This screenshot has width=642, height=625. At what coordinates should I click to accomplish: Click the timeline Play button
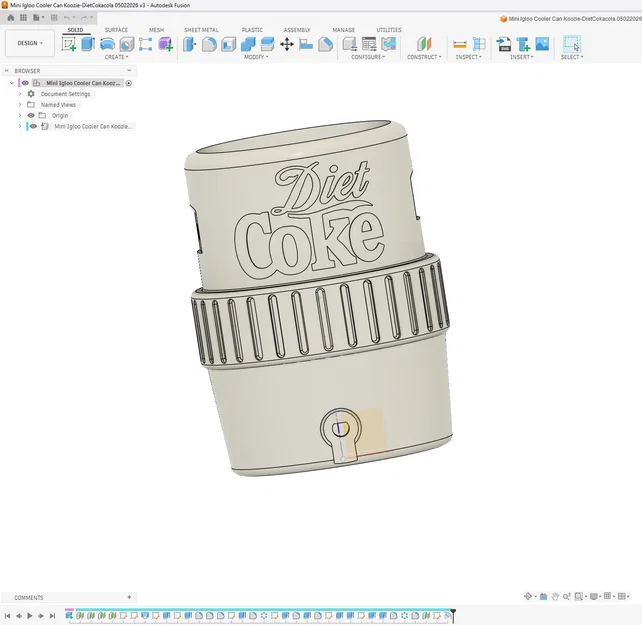click(29, 616)
